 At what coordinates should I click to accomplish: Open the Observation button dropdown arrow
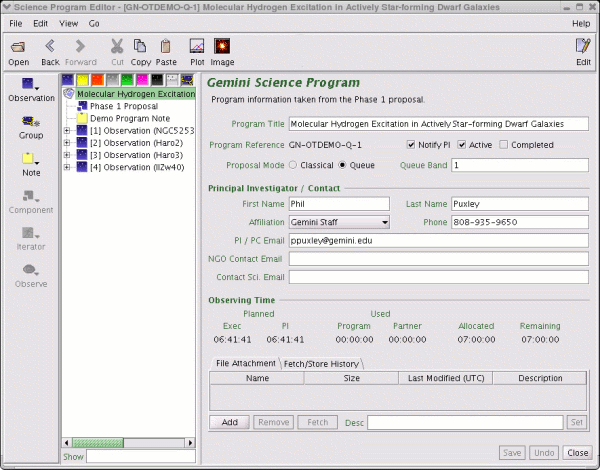tap(37, 89)
